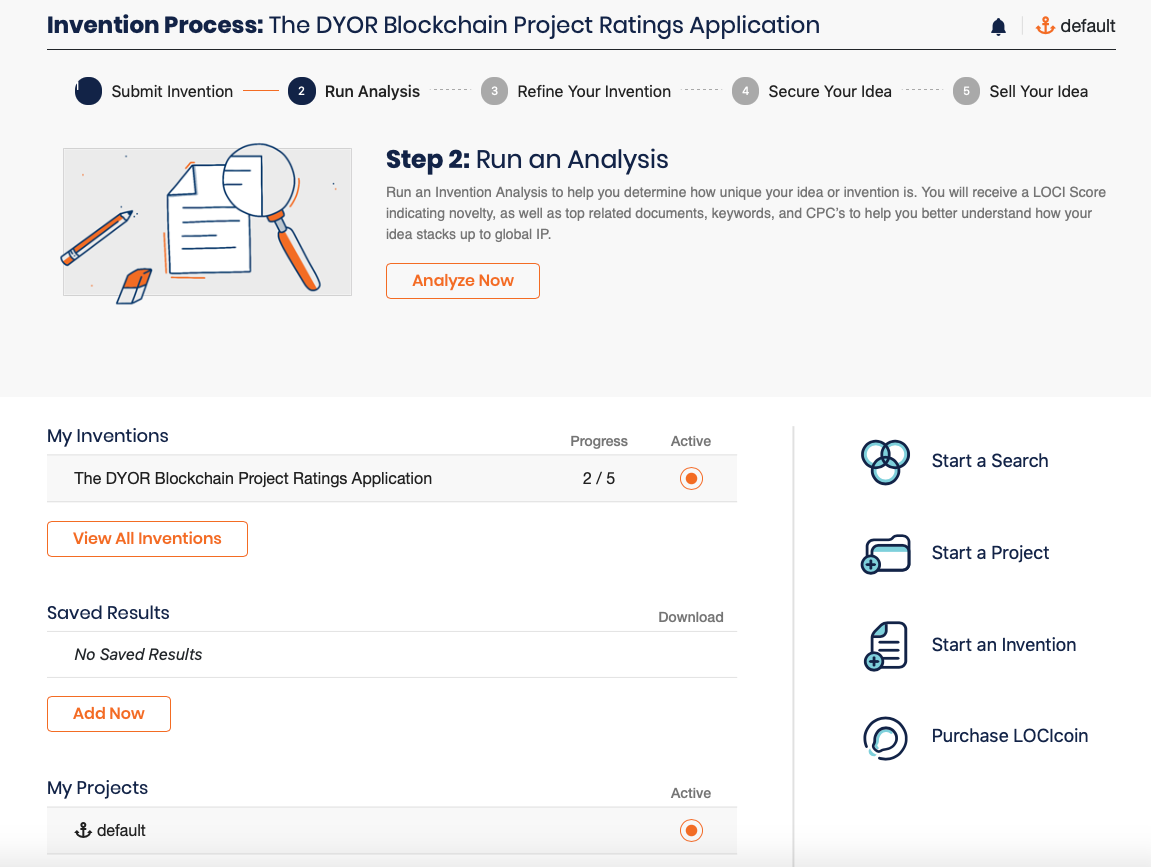Click the Add Now button
1151x867 pixels.
pos(109,714)
